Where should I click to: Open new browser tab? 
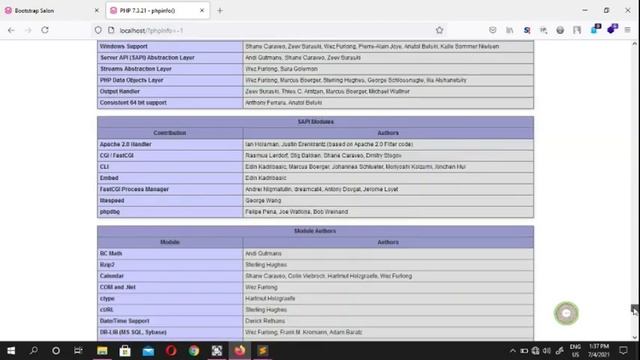coord(220,11)
